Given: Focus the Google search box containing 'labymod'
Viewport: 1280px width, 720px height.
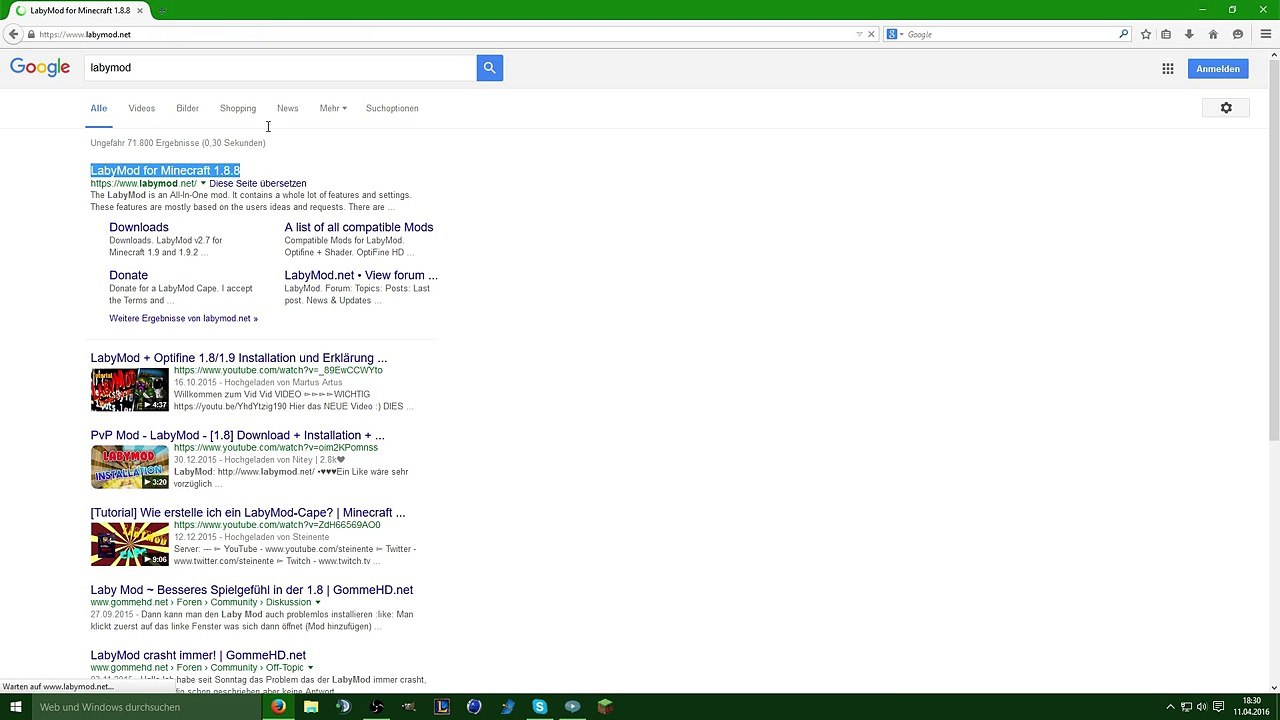Looking at the screenshot, I should coord(281,68).
